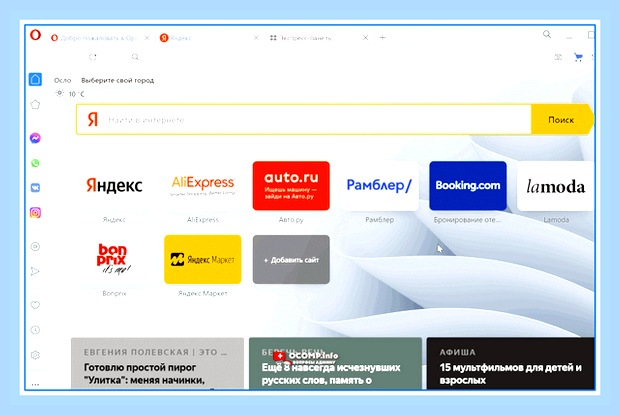The image size is (620, 415).
Task: Open the weather sun icon showing 10 °C
Action: (59, 93)
